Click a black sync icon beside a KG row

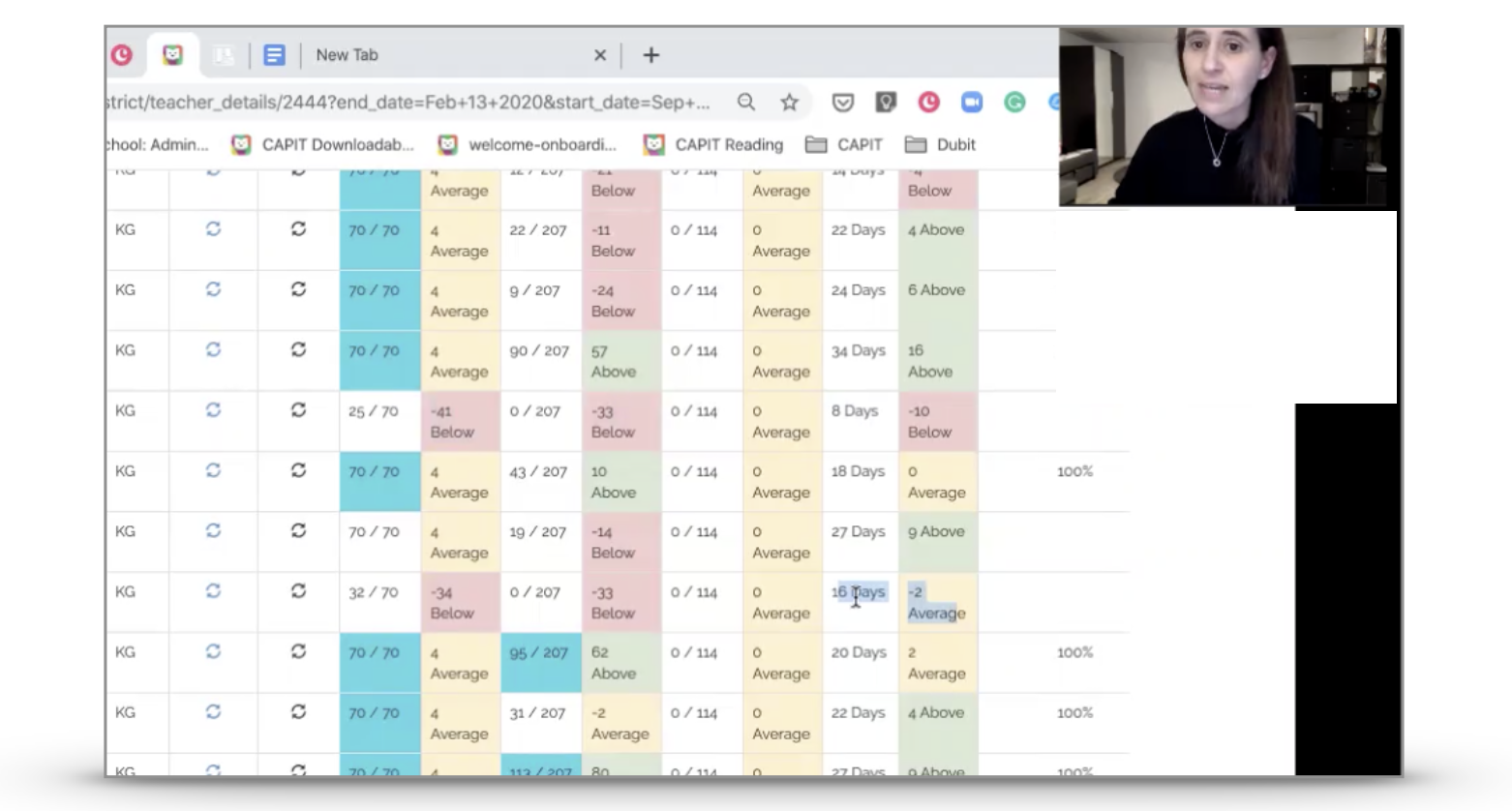[298, 229]
